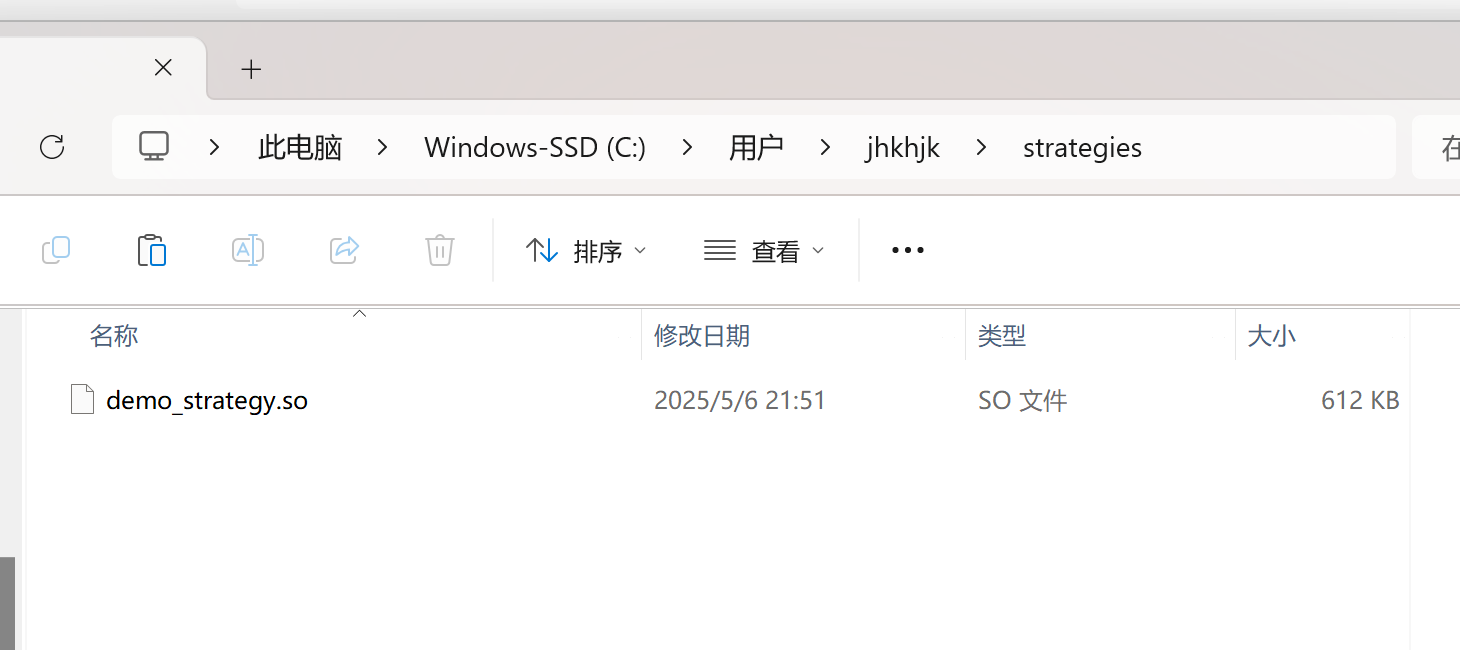Click the Paste clipboard icon
The height and width of the screenshot is (650, 1460).
[x=151, y=250]
